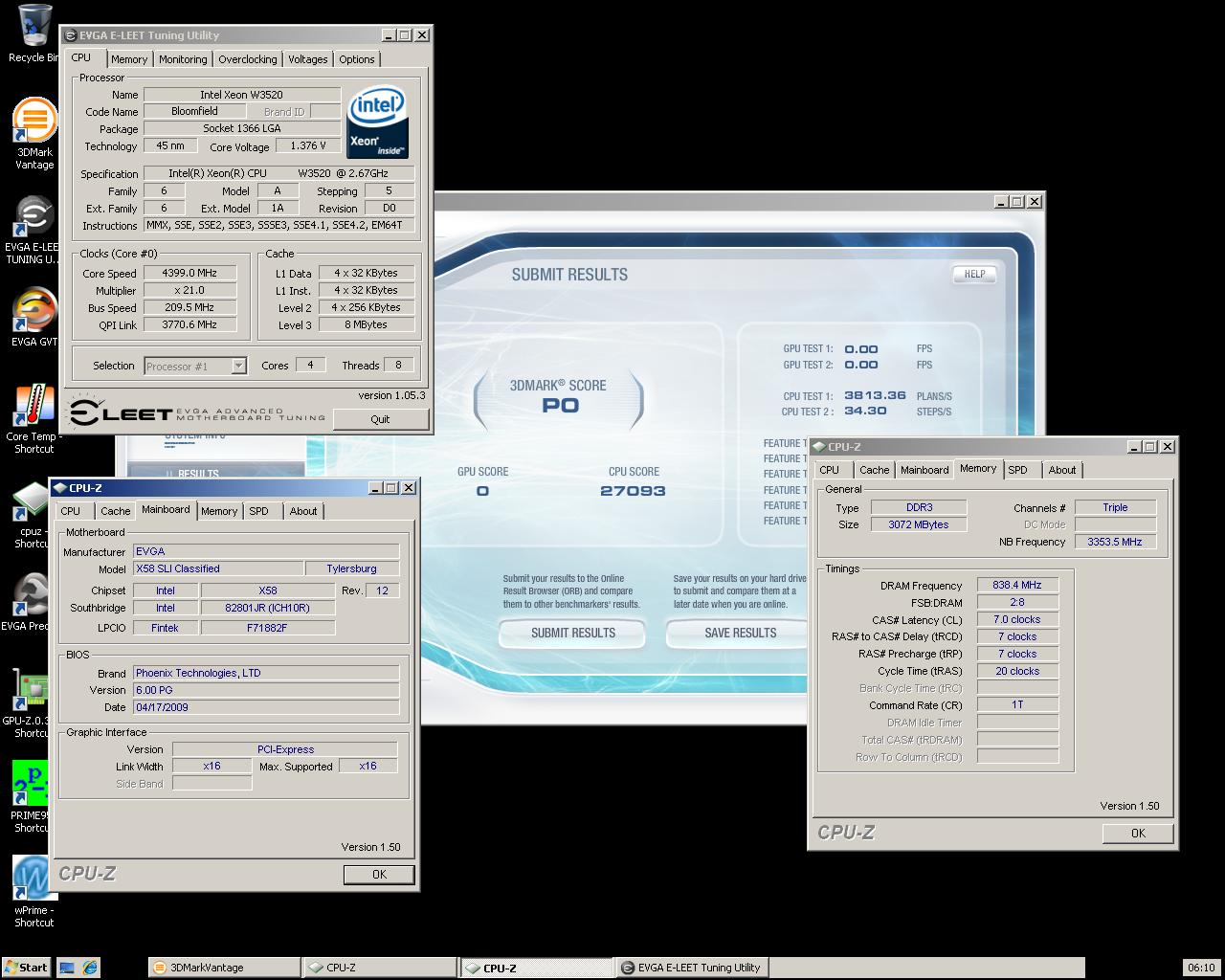Open HELP in 3DMark Vantage
Viewport: 1225px width, 980px height.
coord(974,274)
